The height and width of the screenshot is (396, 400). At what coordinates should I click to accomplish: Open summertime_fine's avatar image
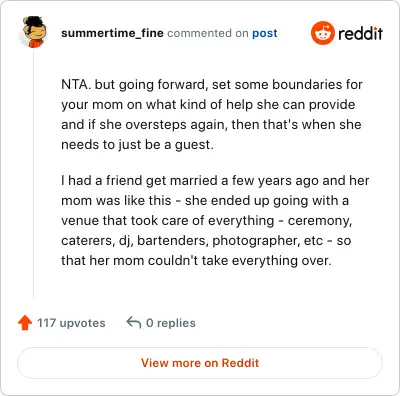(34, 32)
